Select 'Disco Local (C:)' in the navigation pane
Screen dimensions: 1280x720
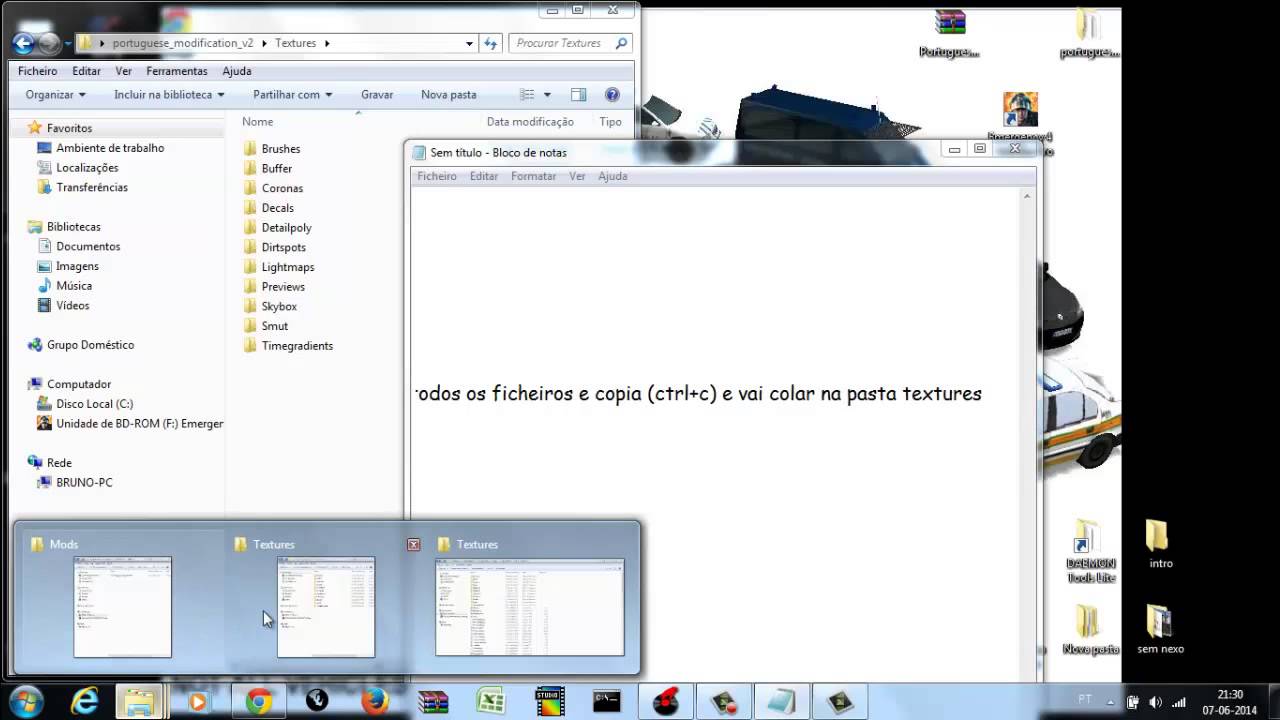click(94, 404)
